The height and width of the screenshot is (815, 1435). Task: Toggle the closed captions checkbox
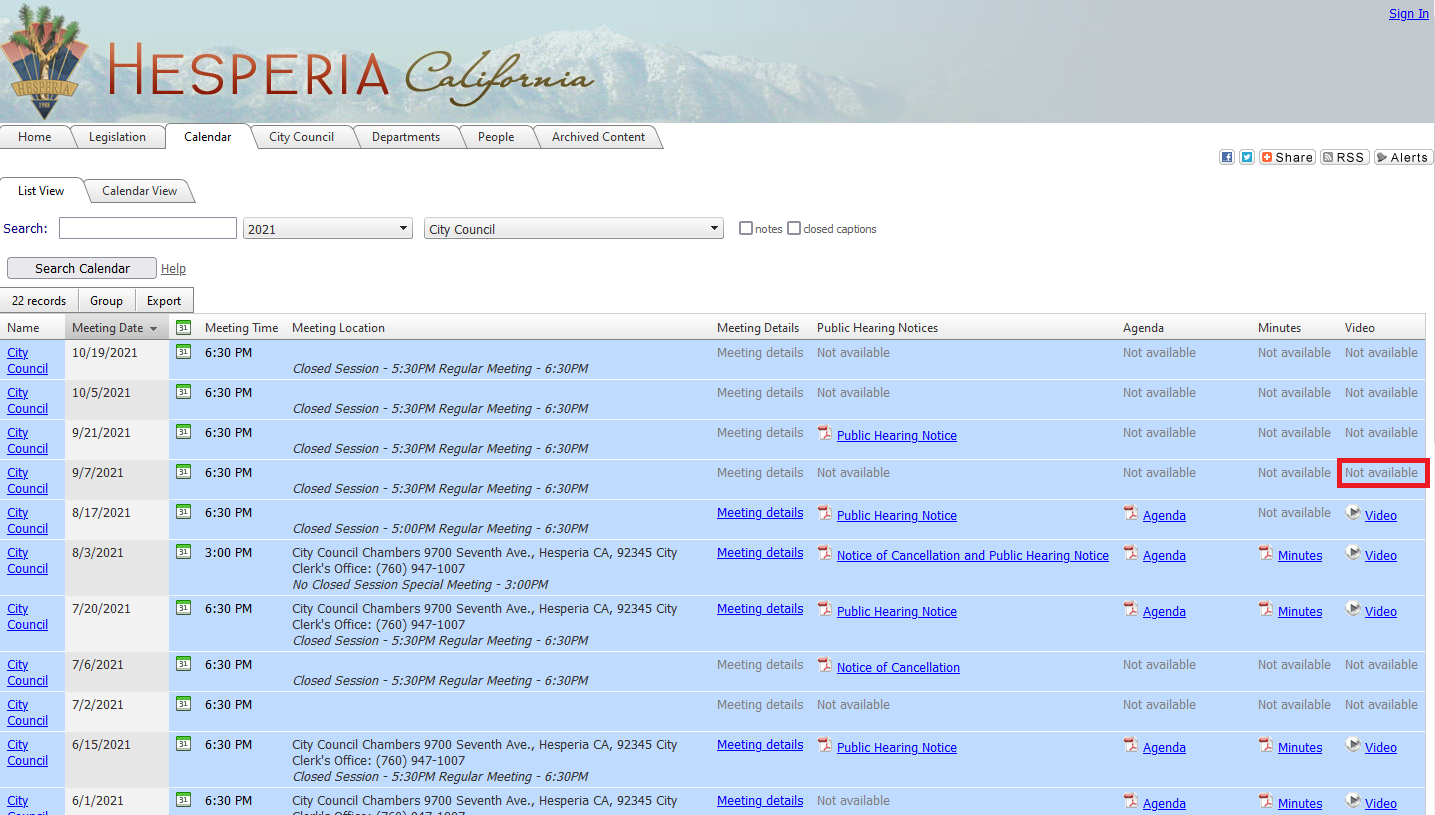(x=794, y=228)
